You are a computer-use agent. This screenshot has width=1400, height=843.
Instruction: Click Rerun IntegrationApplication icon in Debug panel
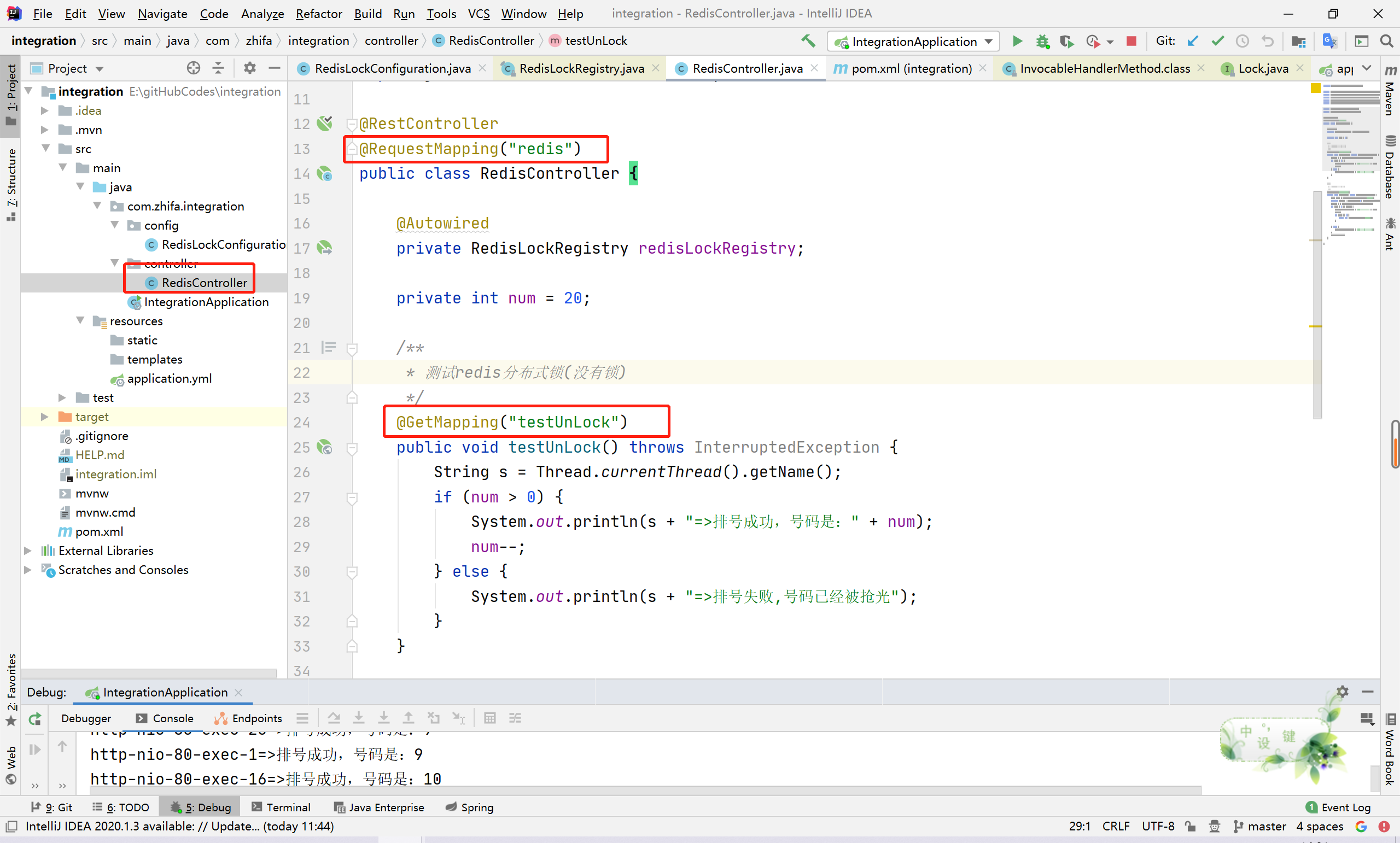(34, 718)
